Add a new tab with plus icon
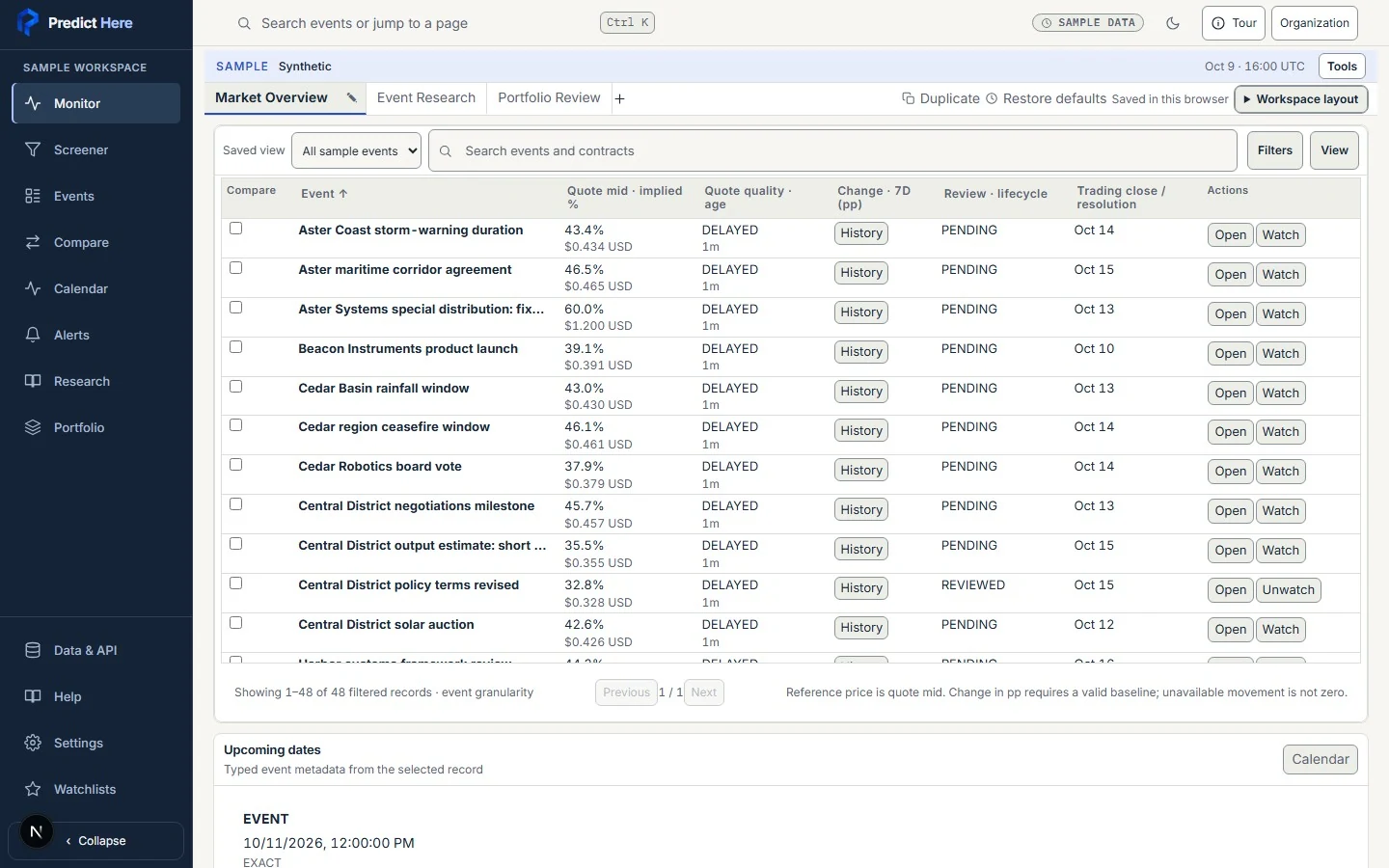Viewport: 1389px width, 868px height. coord(619,98)
